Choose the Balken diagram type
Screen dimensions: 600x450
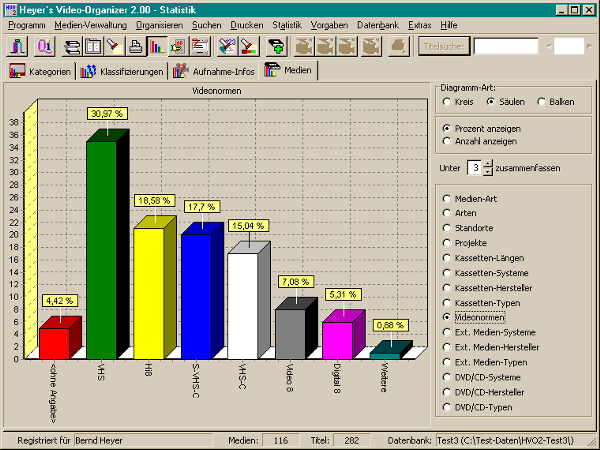[x=543, y=101]
